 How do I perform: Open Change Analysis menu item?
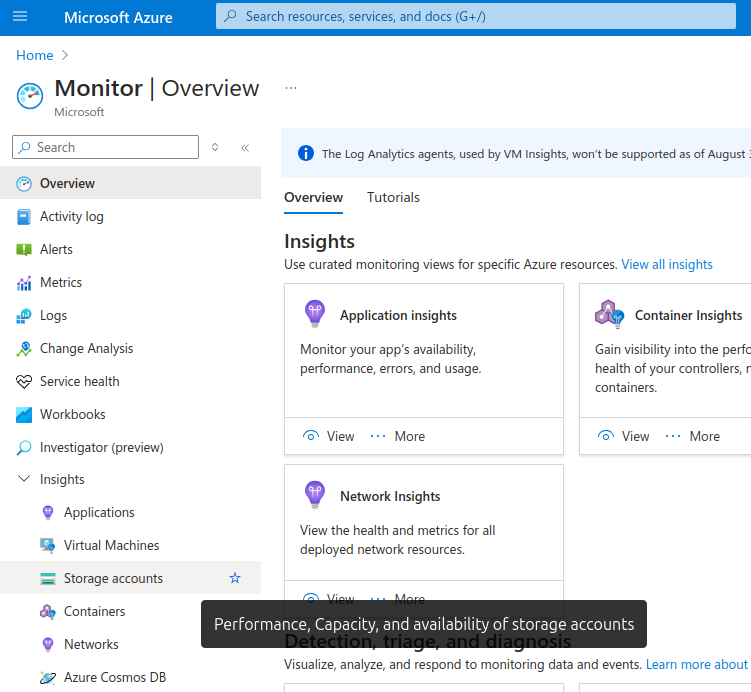click(x=130, y=349)
